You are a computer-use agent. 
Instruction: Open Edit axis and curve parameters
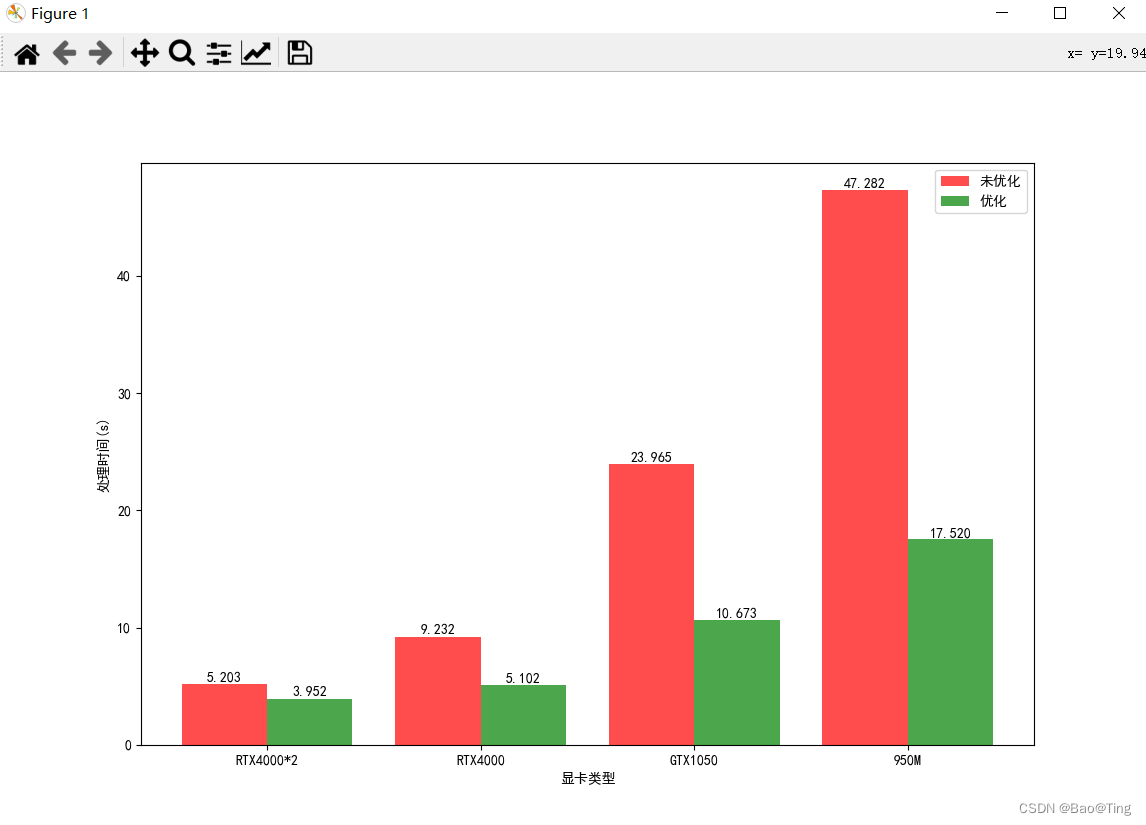256,53
